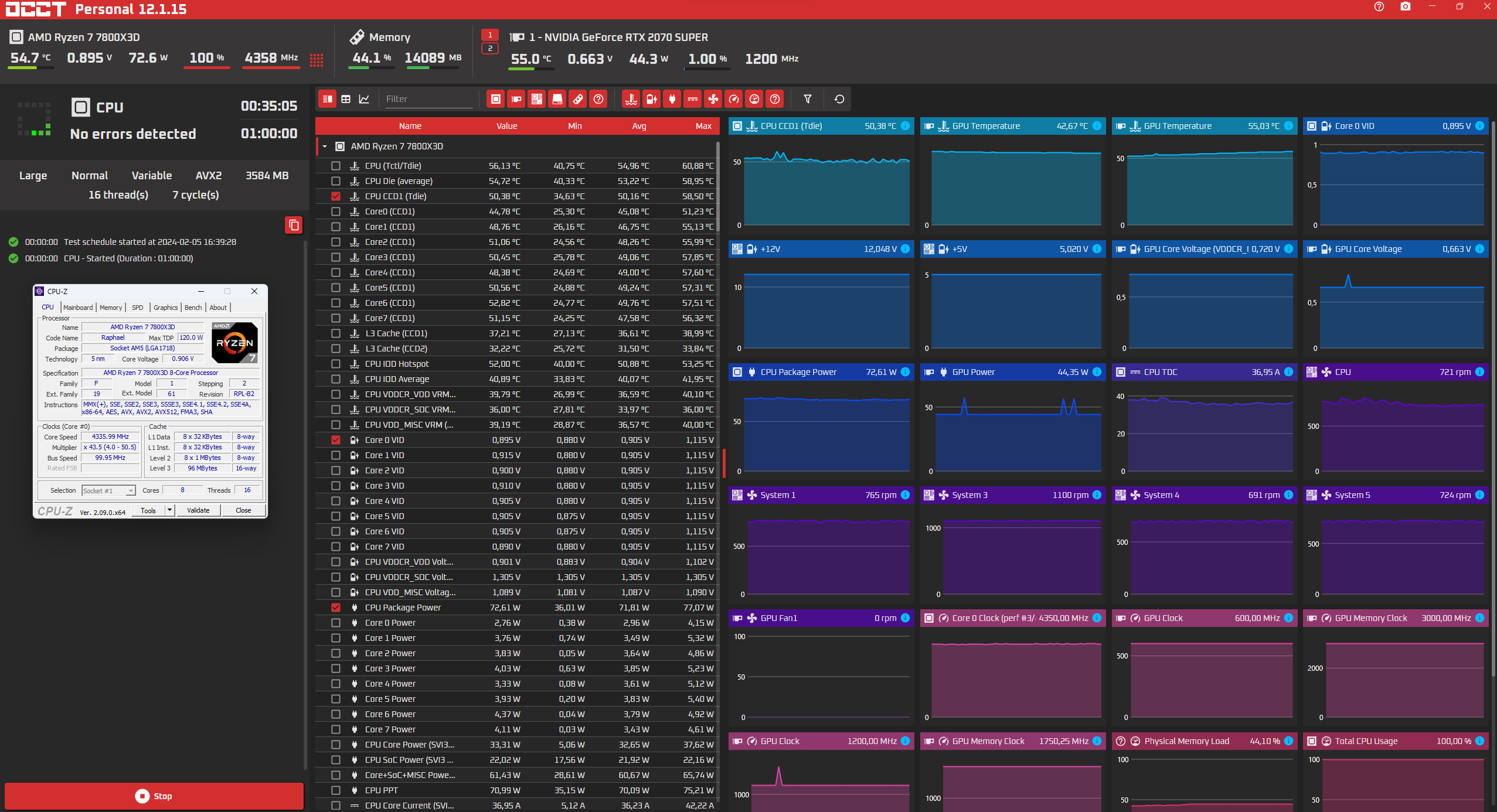1497x812 pixels.
Task: Stop the running CPU test
Action: point(154,796)
